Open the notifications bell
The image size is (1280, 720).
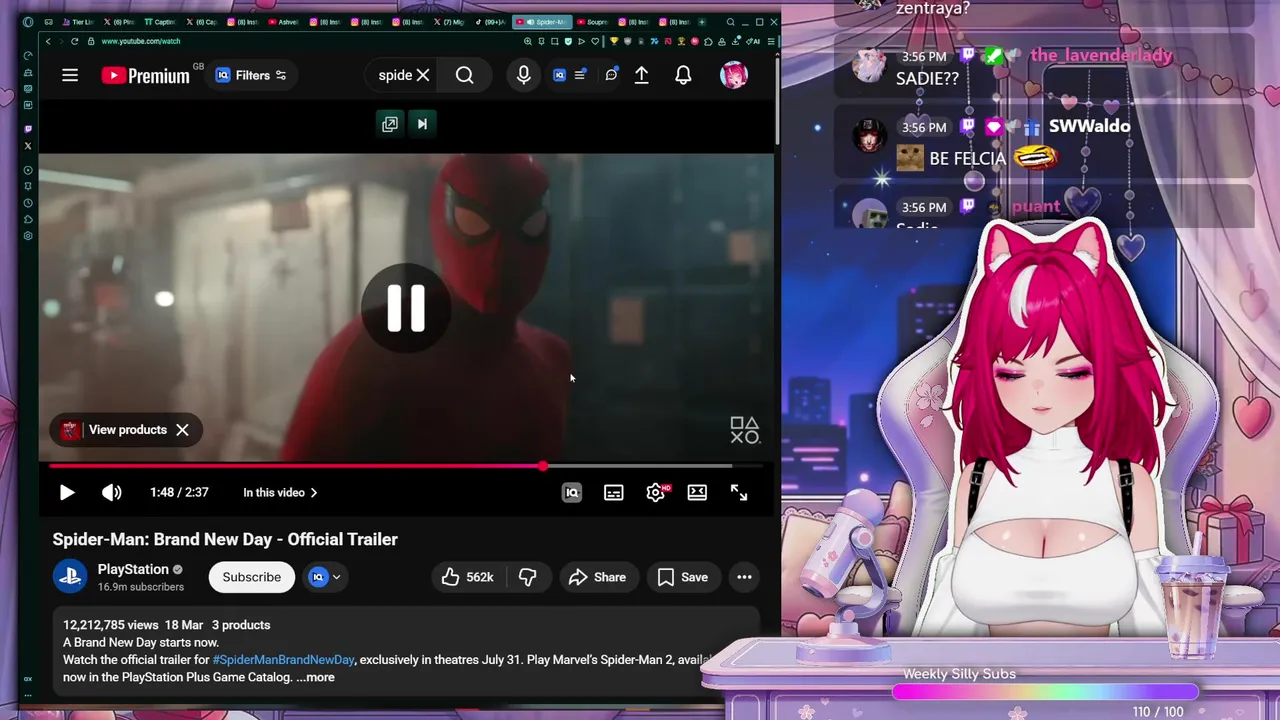click(x=683, y=75)
